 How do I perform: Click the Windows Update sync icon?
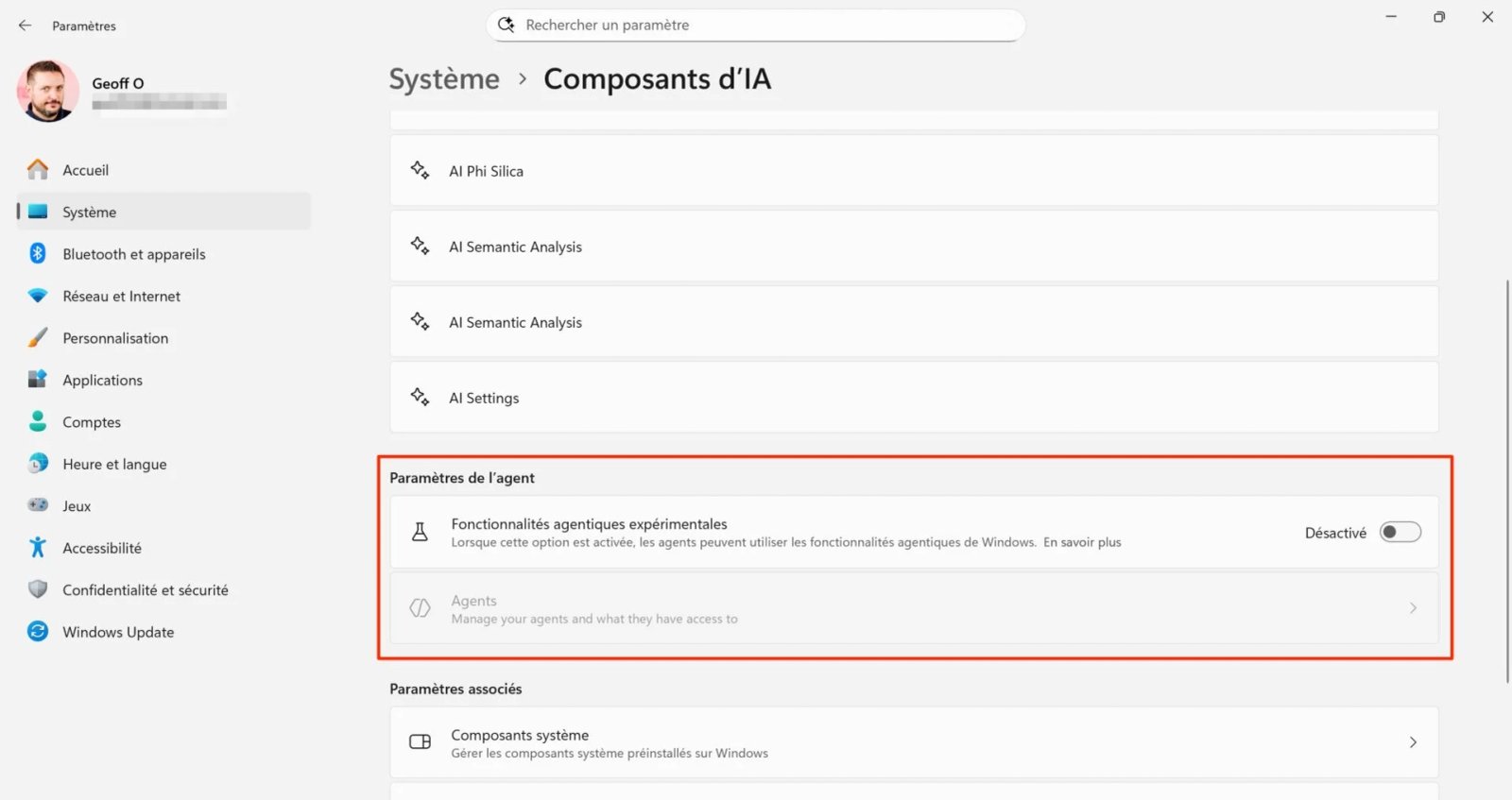point(38,631)
